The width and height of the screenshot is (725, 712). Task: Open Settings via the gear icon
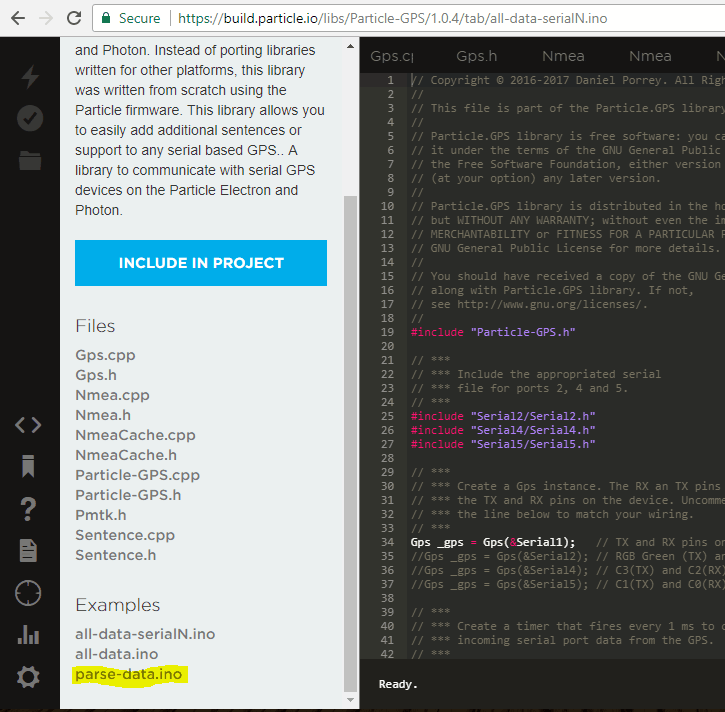[28, 677]
